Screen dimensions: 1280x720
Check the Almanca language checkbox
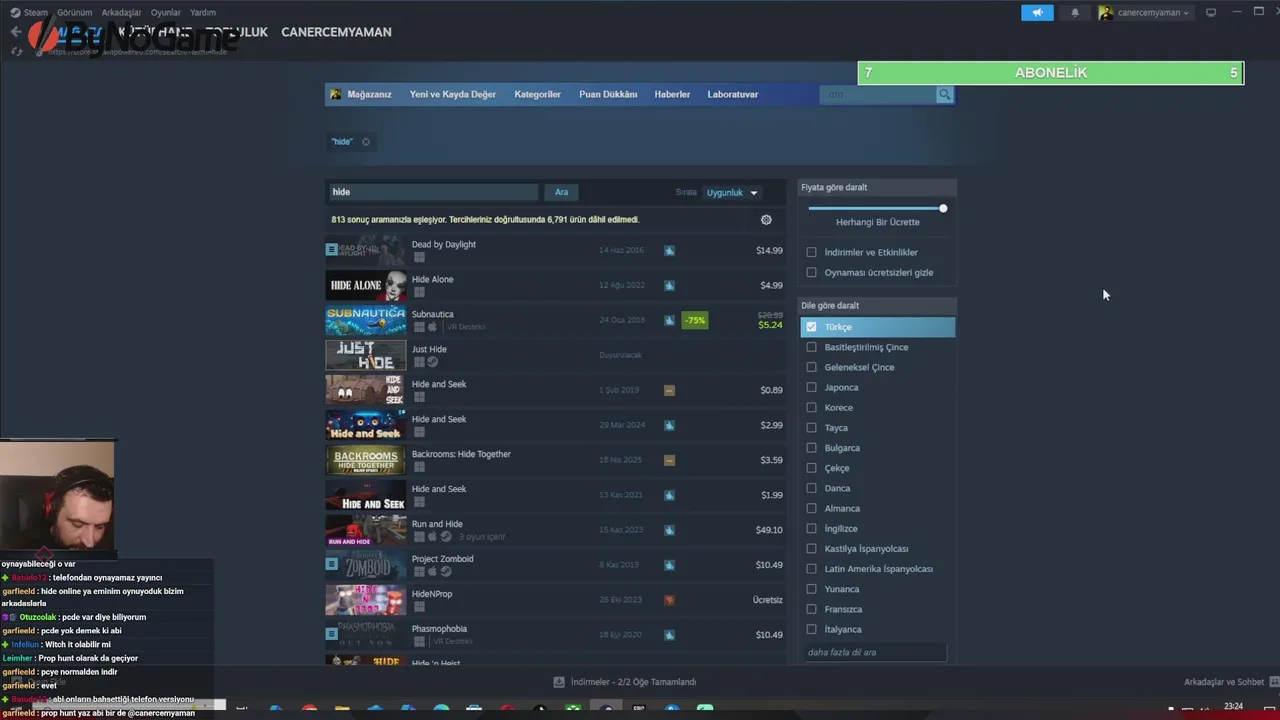tap(811, 508)
